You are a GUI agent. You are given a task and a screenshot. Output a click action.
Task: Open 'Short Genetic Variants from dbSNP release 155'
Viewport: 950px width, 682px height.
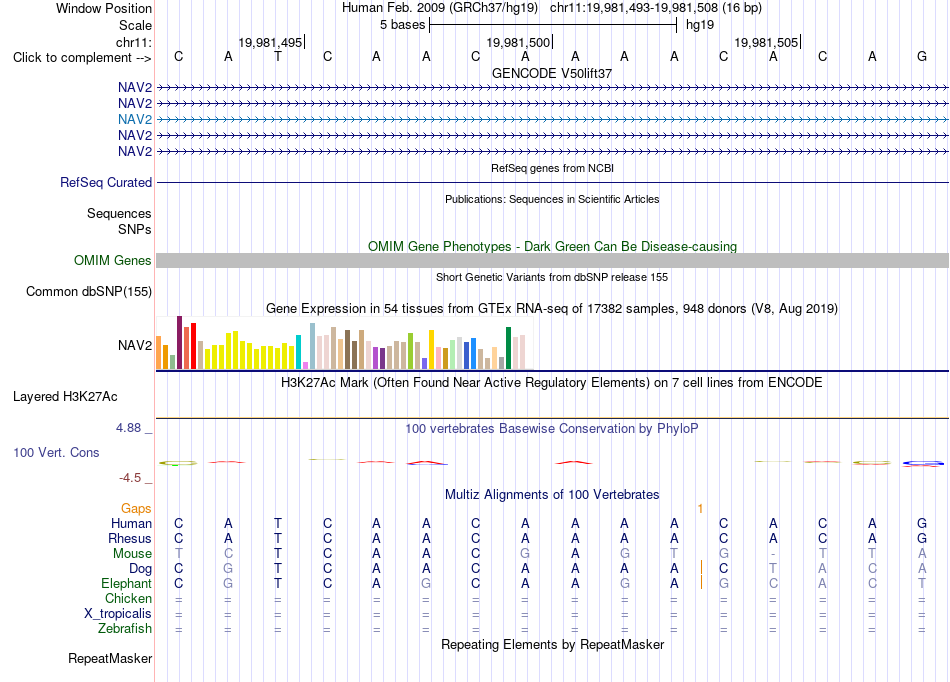(552, 277)
